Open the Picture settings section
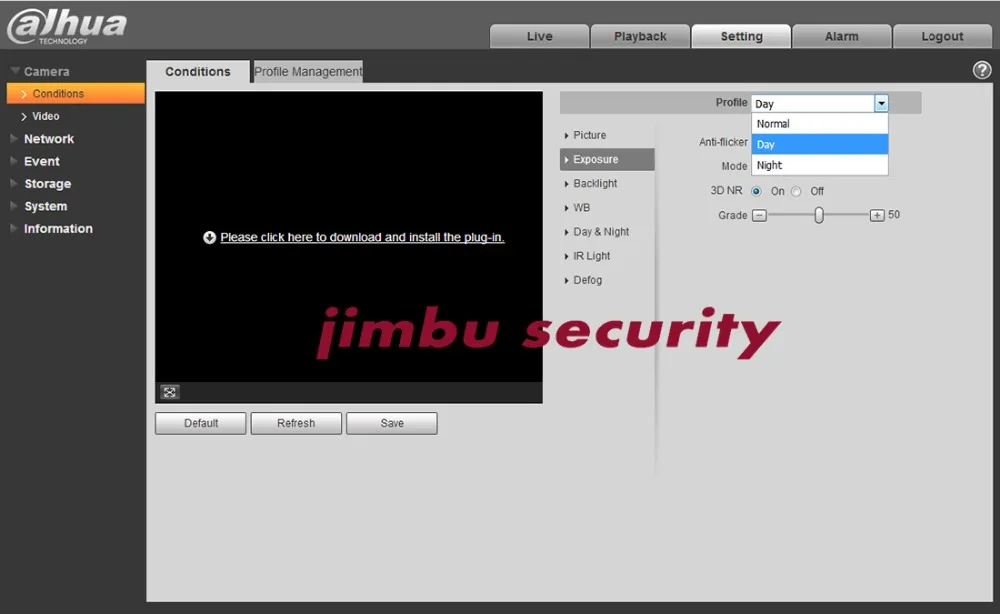Viewport: 1000px width, 614px height. pos(607,135)
